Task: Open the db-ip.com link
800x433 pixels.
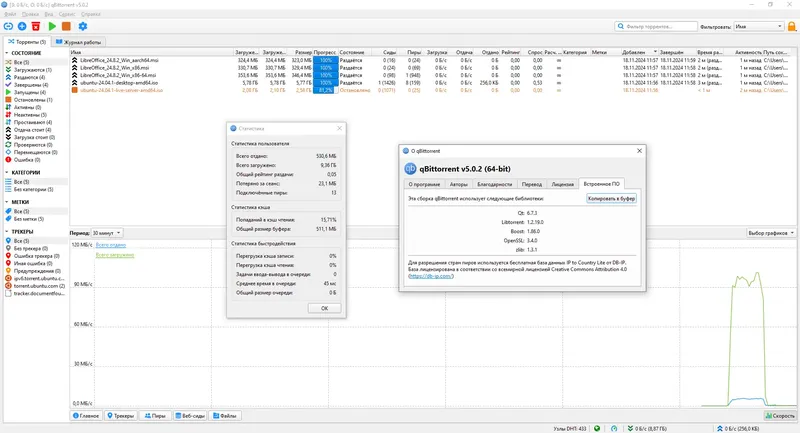Action: 431,276
